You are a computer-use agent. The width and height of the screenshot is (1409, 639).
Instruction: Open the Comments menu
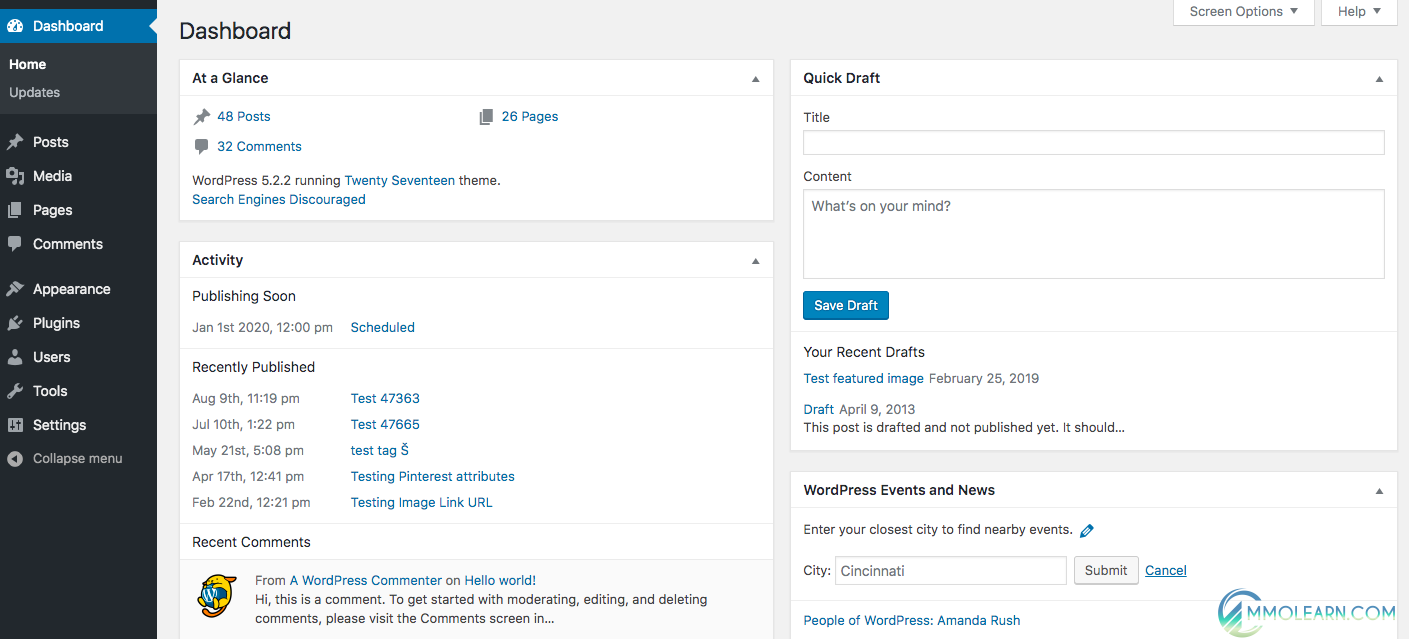[x=78, y=244]
